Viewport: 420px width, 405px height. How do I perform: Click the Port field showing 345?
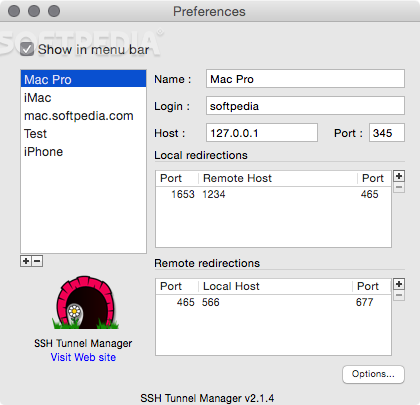tap(387, 133)
